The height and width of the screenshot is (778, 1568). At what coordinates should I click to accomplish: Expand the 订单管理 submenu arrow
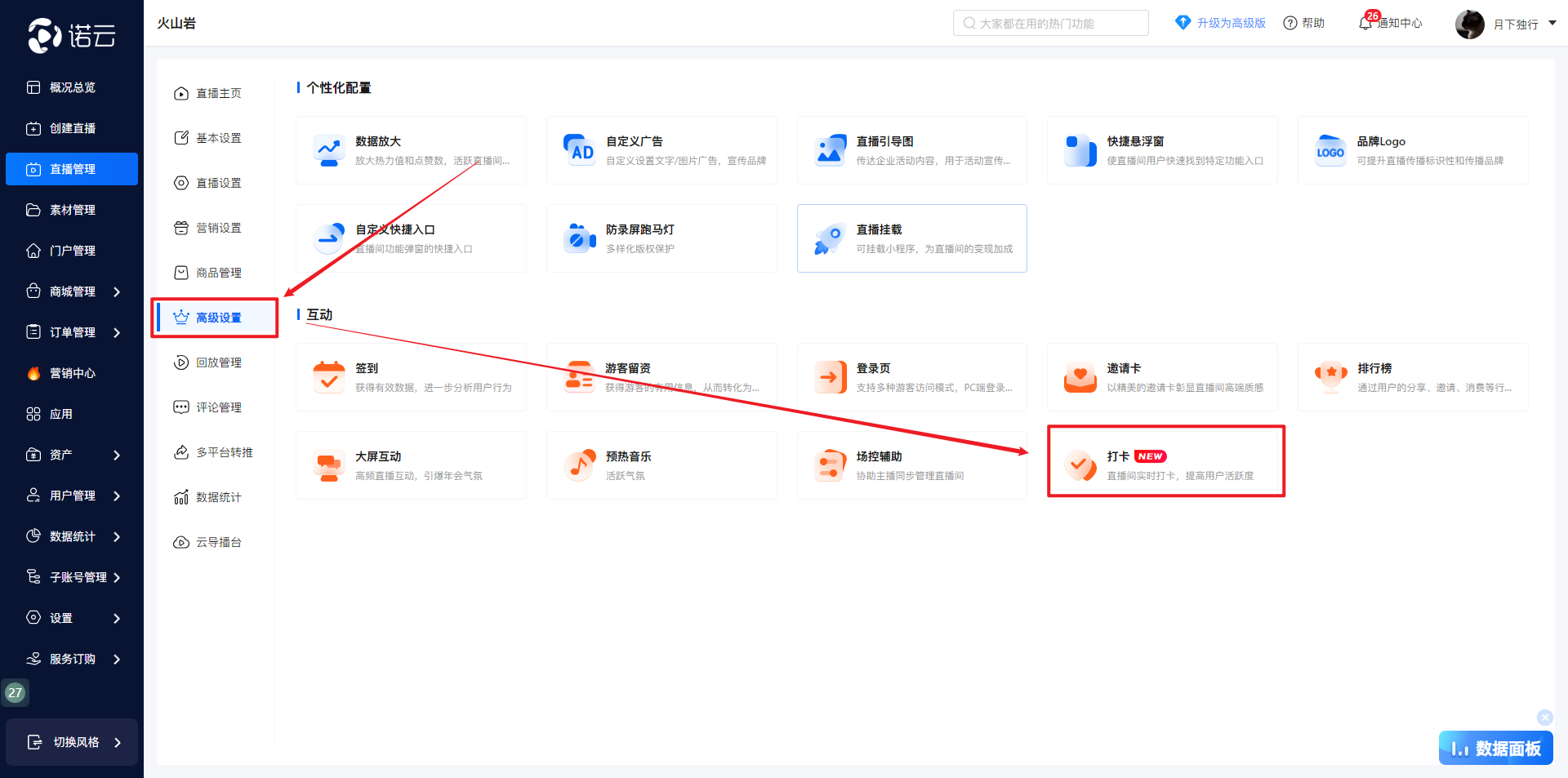point(117,332)
